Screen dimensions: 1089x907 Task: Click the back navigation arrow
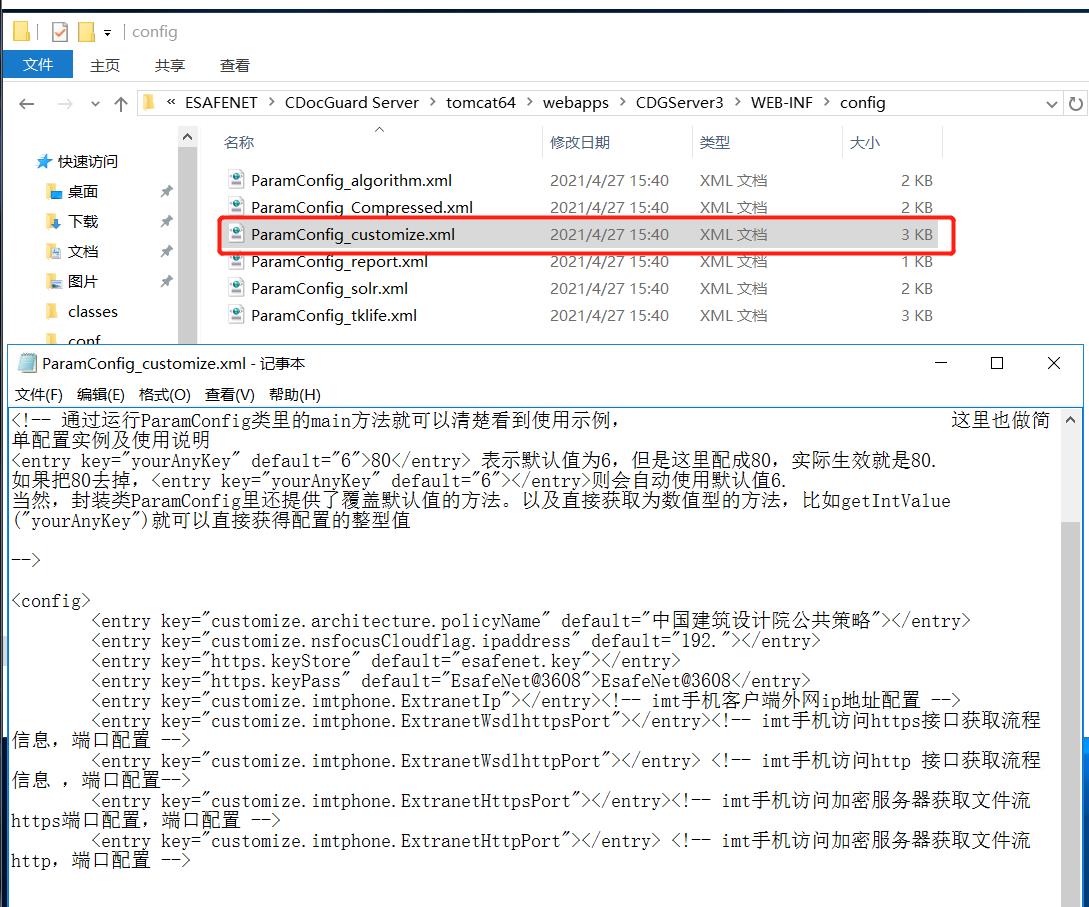tap(27, 103)
